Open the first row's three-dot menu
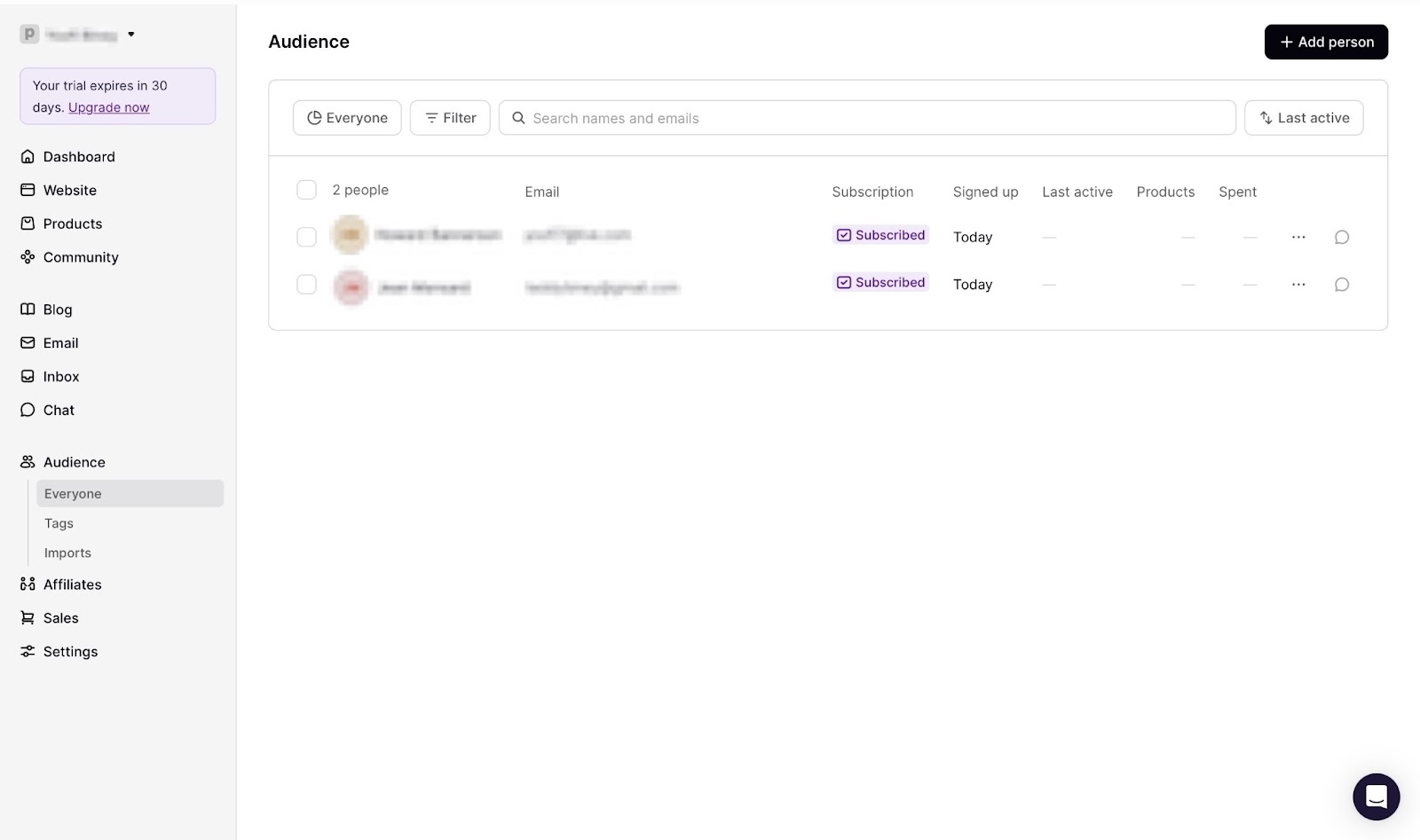The height and width of the screenshot is (840, 1420). click(1298, 237)
